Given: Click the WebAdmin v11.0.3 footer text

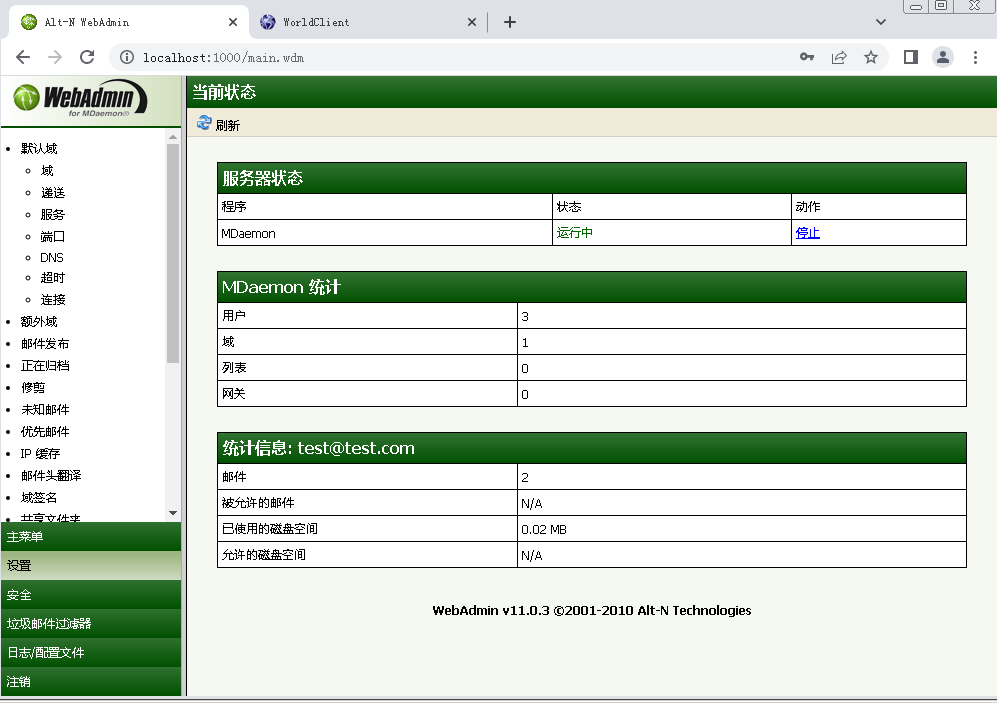Looking at the screenshot, I should click(x=591, y=610).
